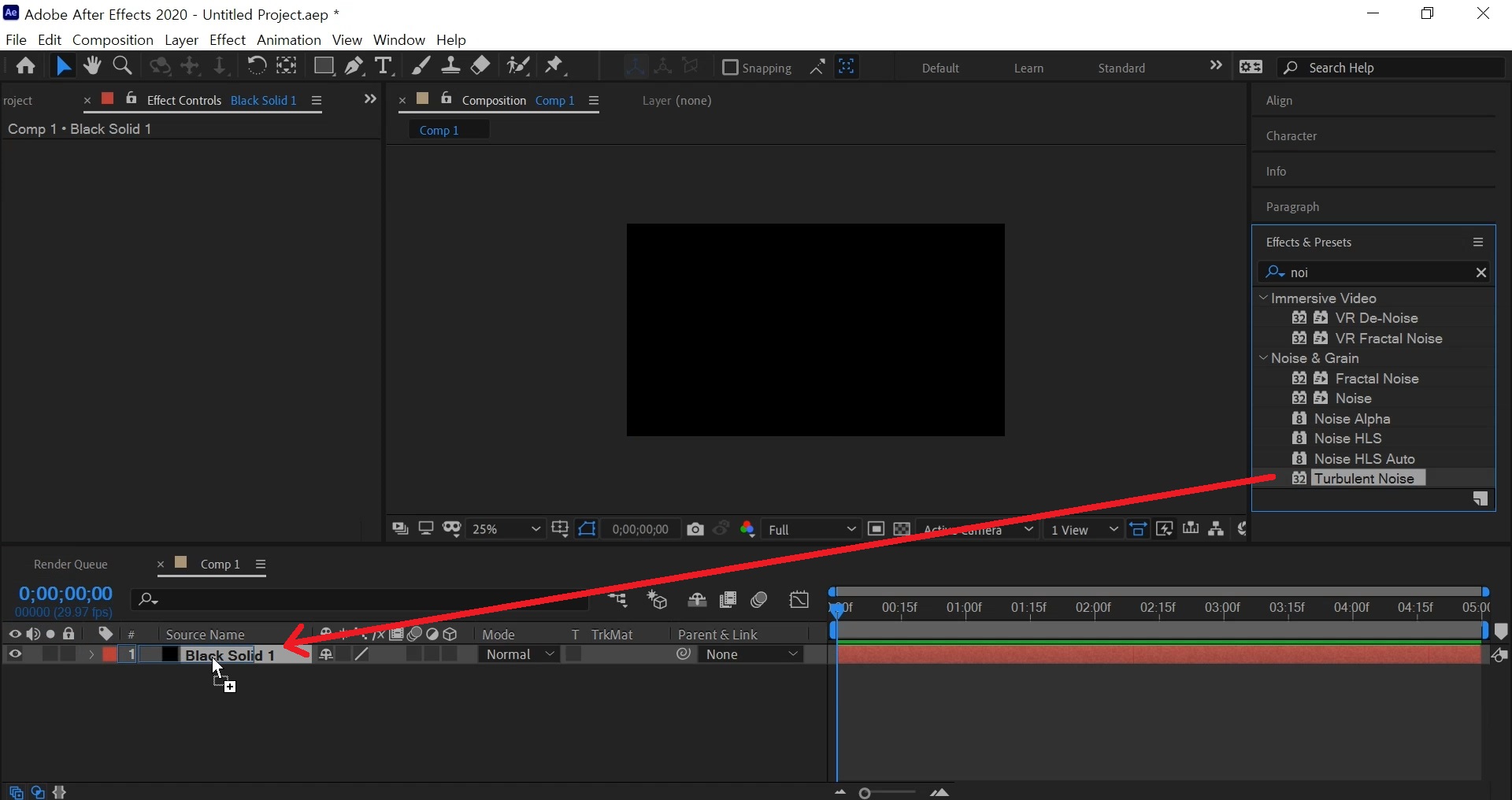Open the Effect menu

click(228, 39)
